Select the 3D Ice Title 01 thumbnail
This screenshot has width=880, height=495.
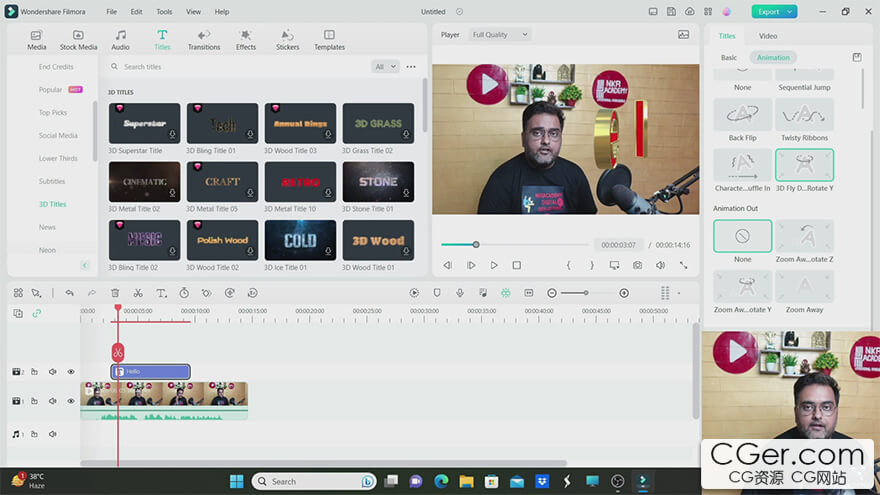pyautogui.click(x=300, y=240)
